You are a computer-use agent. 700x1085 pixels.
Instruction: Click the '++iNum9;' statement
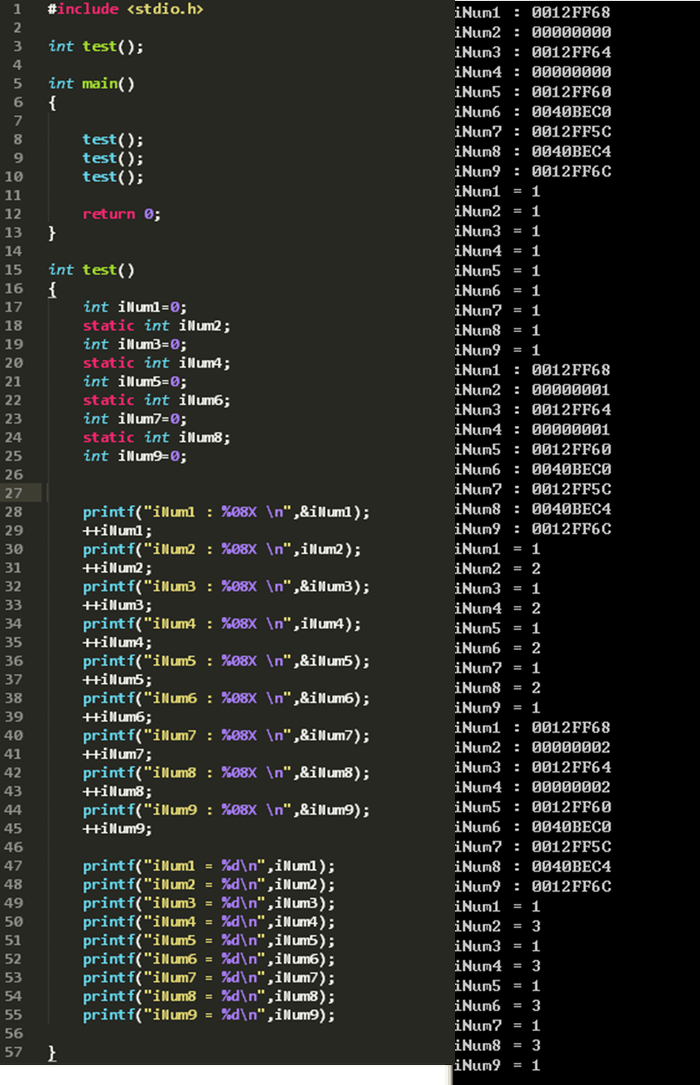point(118,830)
